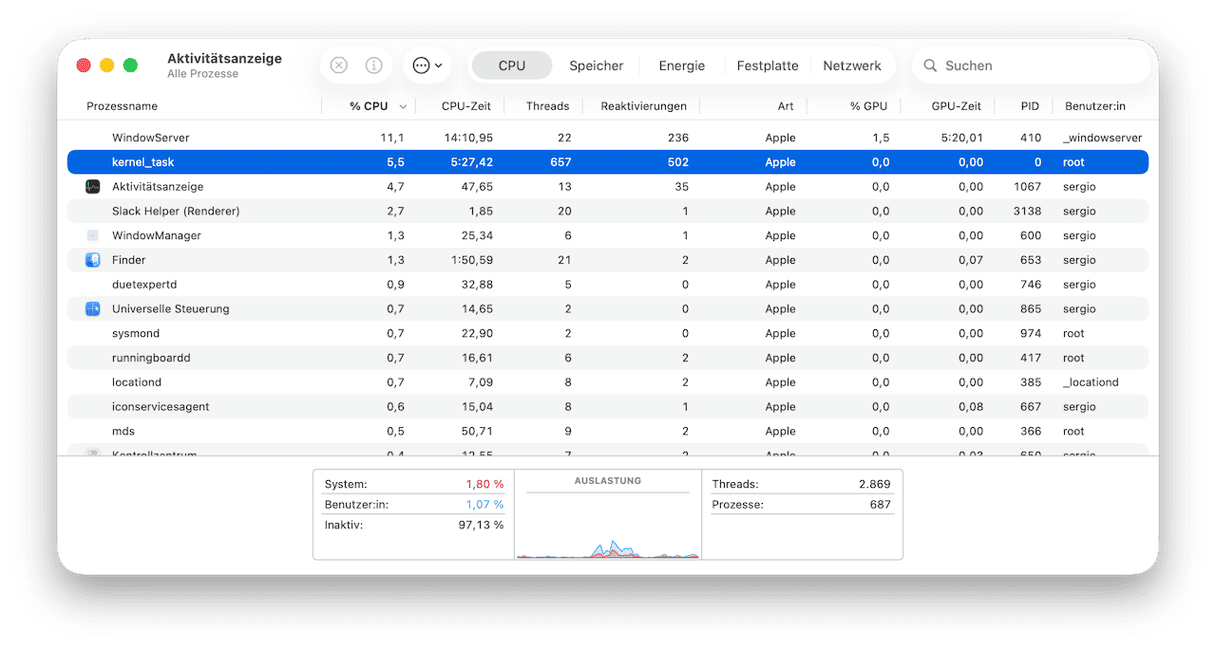Screen dimensions: 1216x650
Task: Open process info with the (i) icon
Action: point(374,65)
